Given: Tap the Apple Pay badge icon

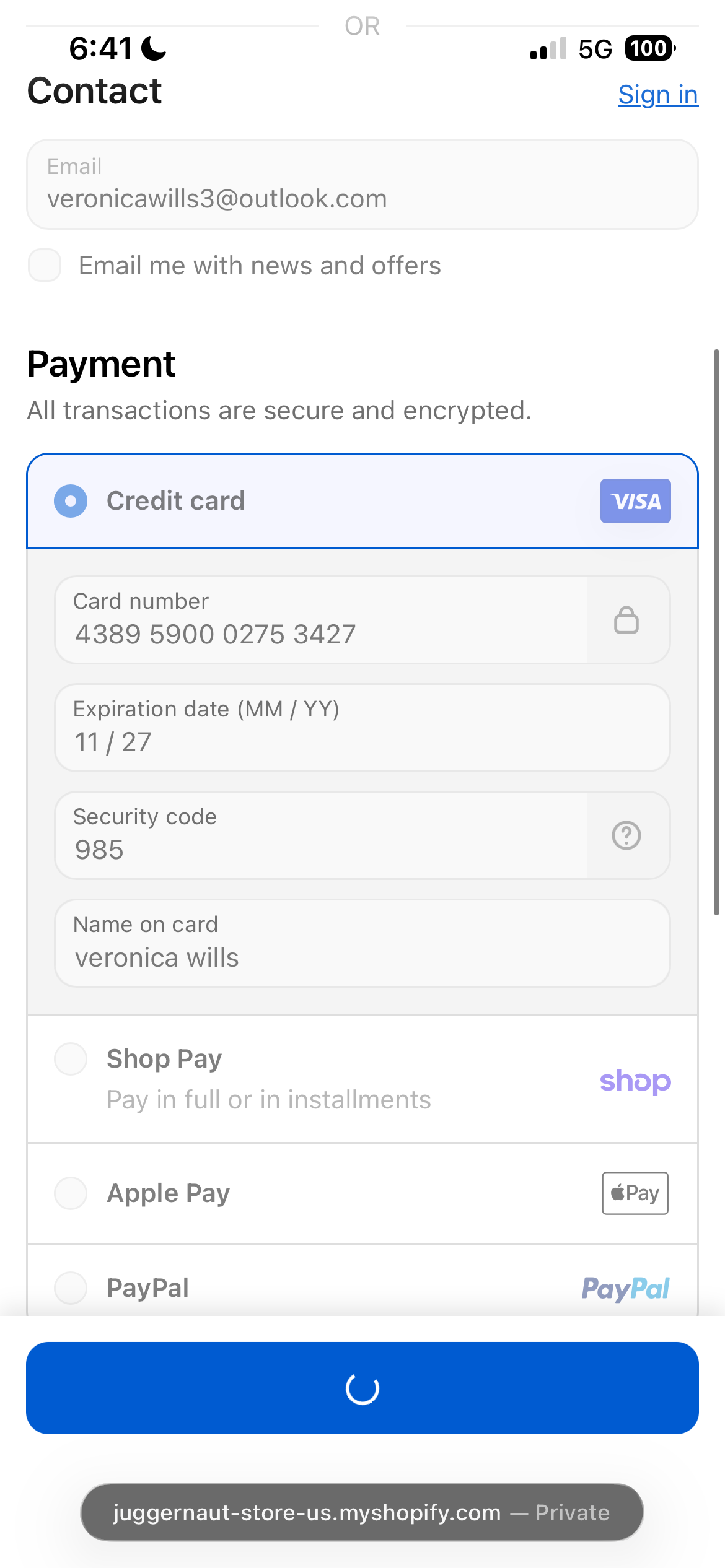Looking at the screenshot, I should (635, 1193).
